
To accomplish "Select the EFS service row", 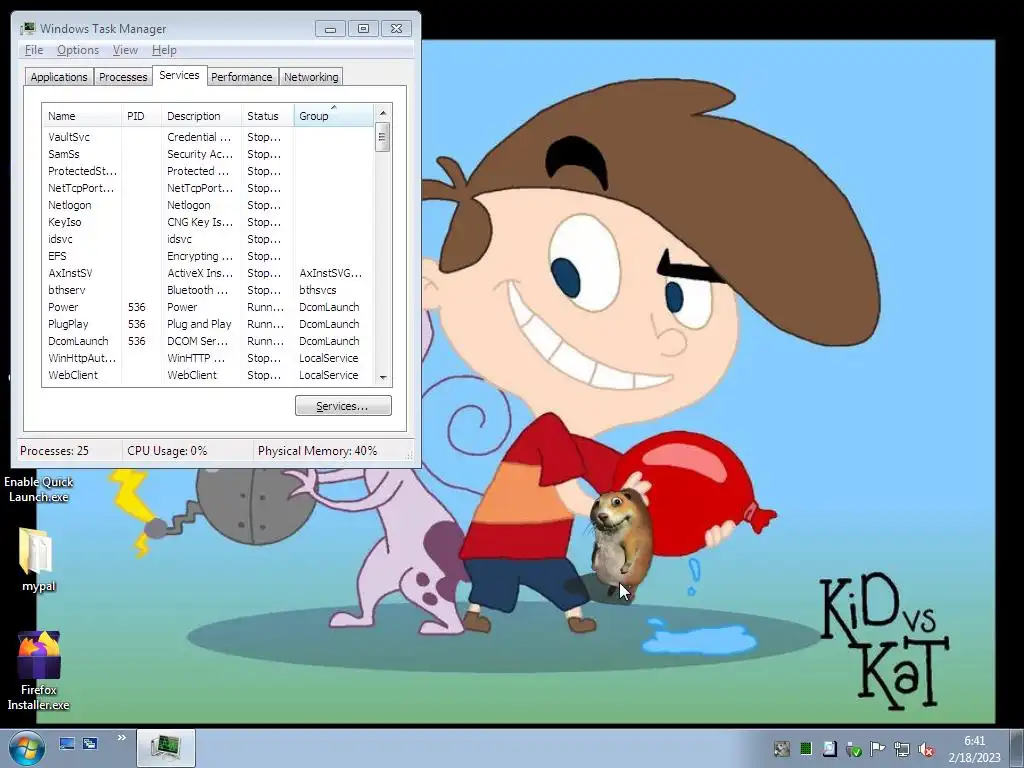I will point(208,256).
